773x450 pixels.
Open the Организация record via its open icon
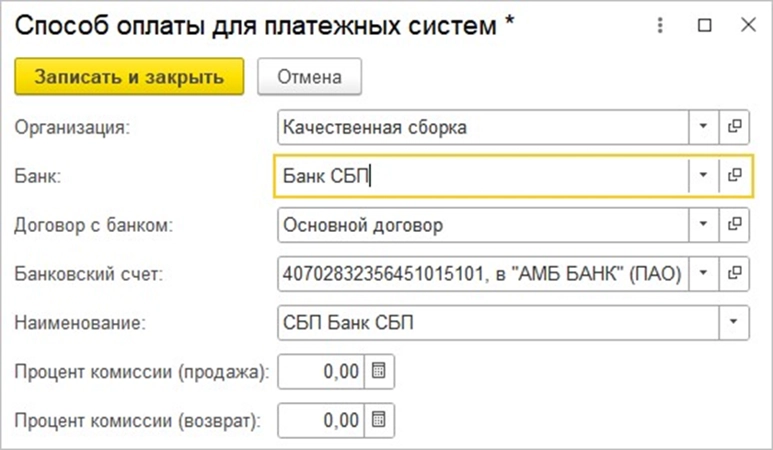[734, 127]
